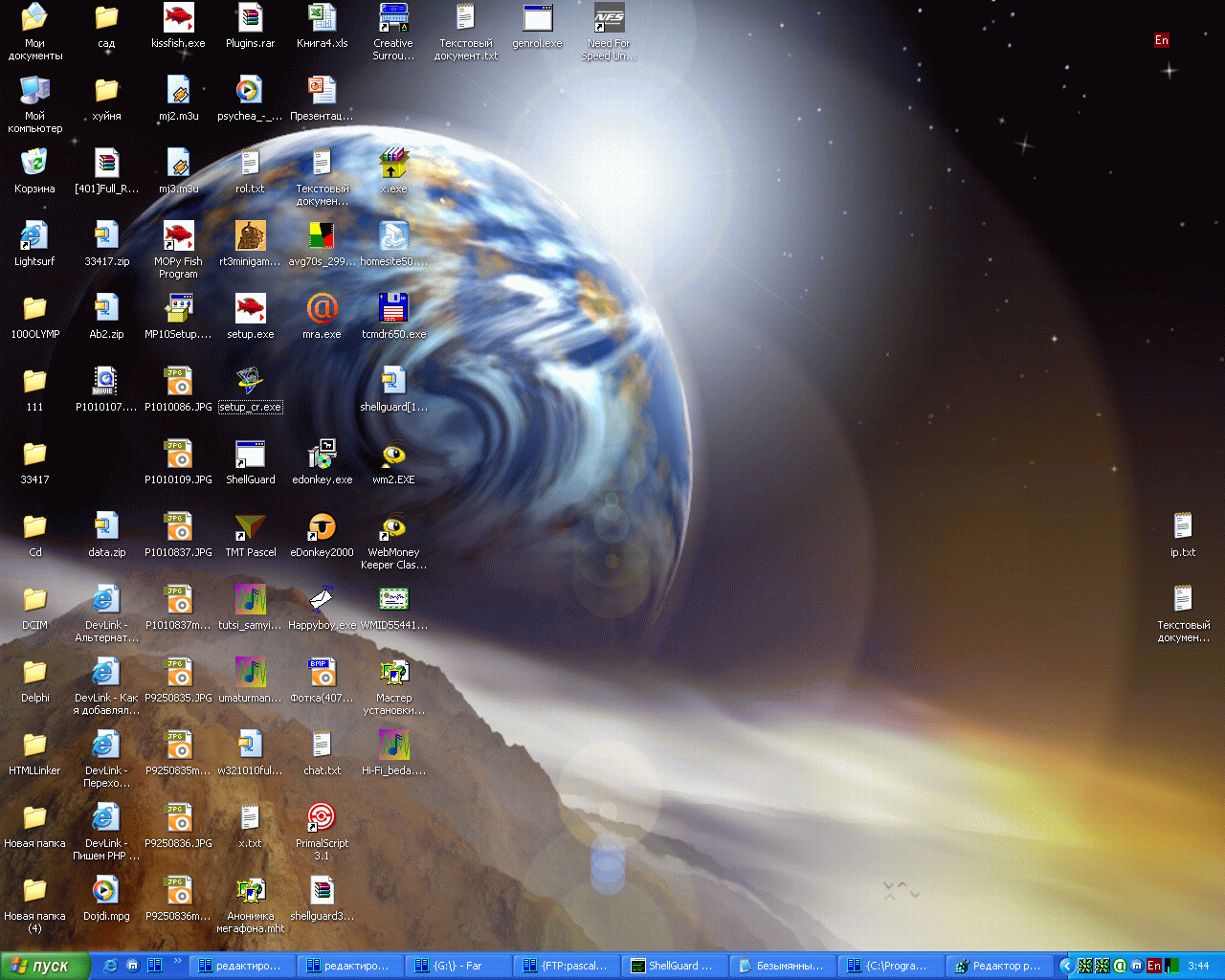This screenshot has height=980, width=1225.
Task: Select the Книга4.xls Excel file
Action: 322,19
